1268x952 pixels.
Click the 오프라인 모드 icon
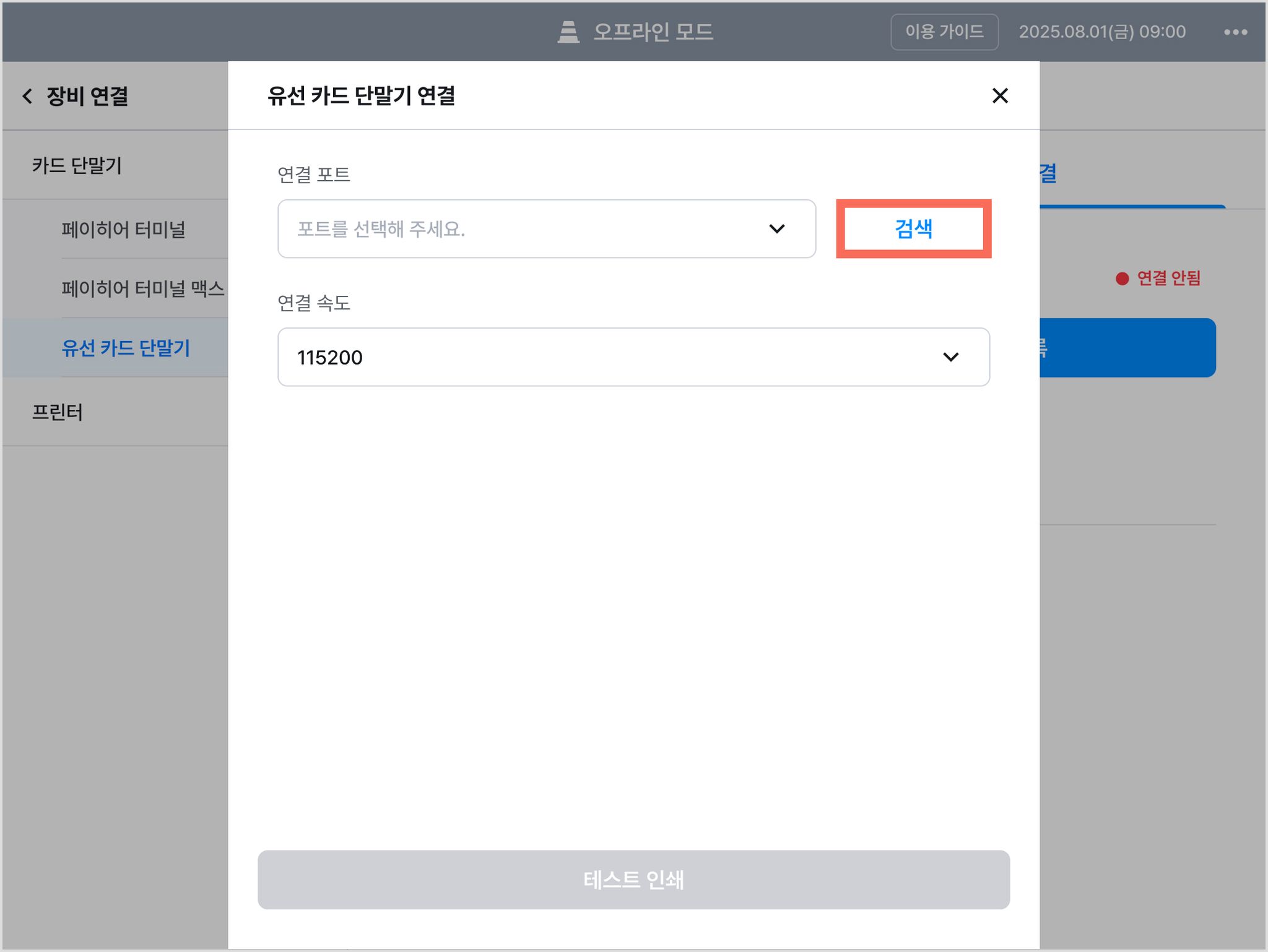tap(568, 32)
